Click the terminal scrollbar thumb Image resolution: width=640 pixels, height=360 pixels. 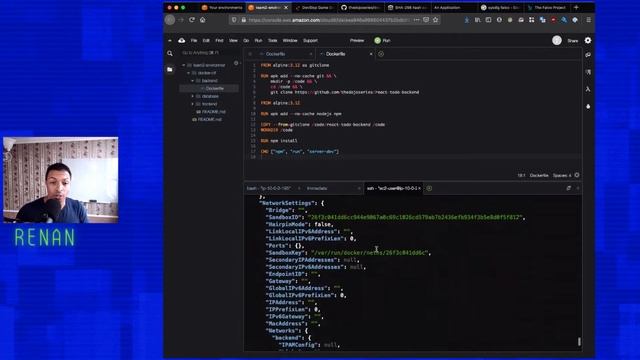(579, 341)
